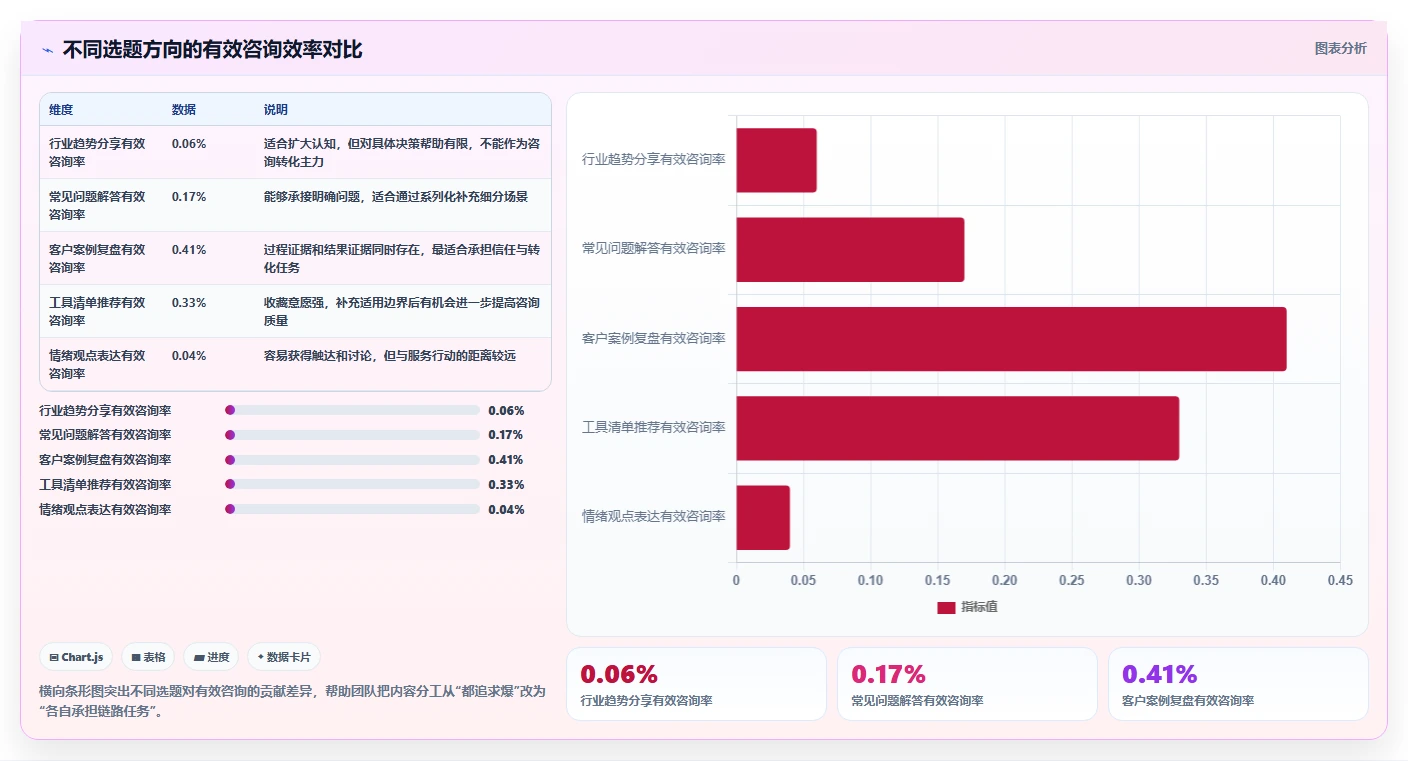Image resolution: width=1408 pixels, height=761 pixels.
Task: Toggle the 指标值 legend entry
Action: (x=967, y=607)
